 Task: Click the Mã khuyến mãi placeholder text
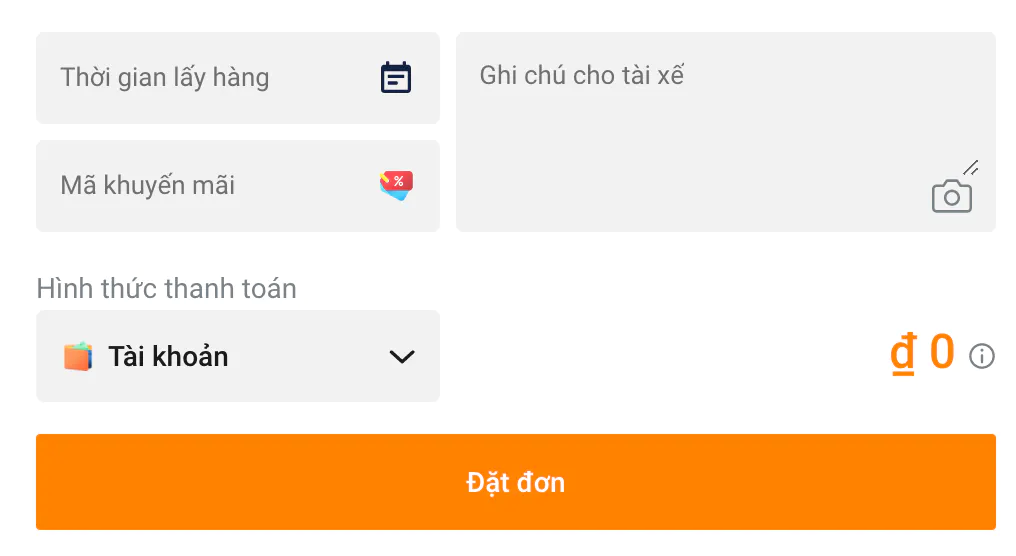148,186
